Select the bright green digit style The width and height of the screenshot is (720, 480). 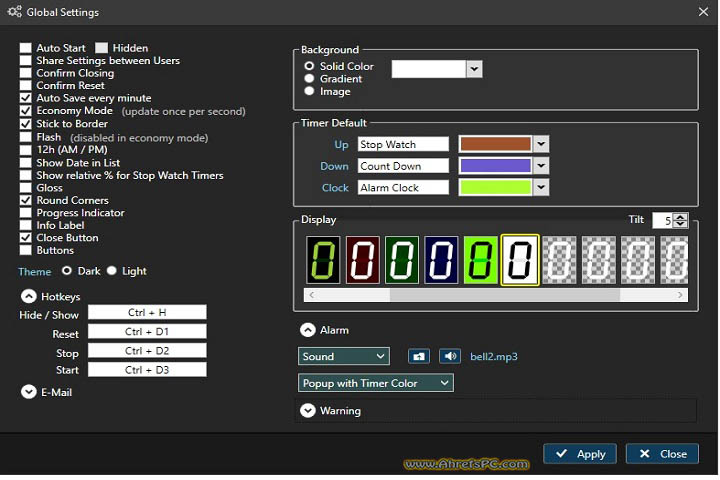(x=480, y=260)
